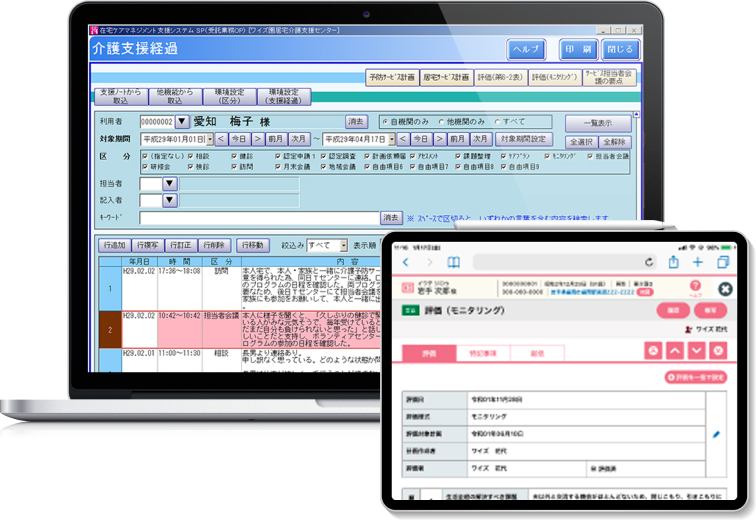756x520 pixels.
Task: Click the 行削除 button
Action: coord(214,245)
